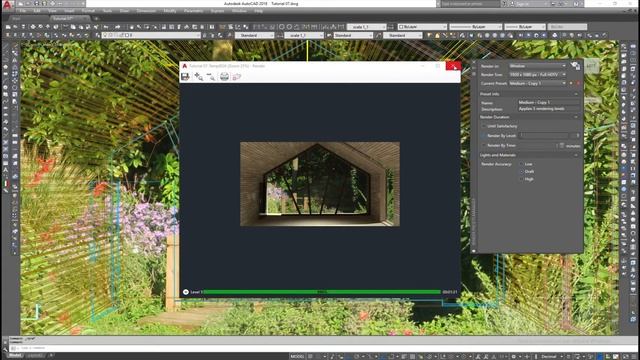Click the preset Name field
The image size is (640, 360).
tap(548, 102)
